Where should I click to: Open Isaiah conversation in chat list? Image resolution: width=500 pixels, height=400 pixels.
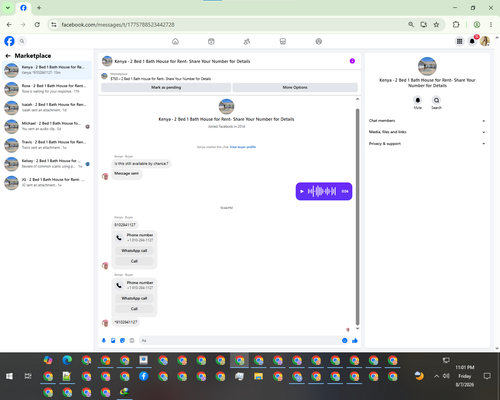pos(47,107)
